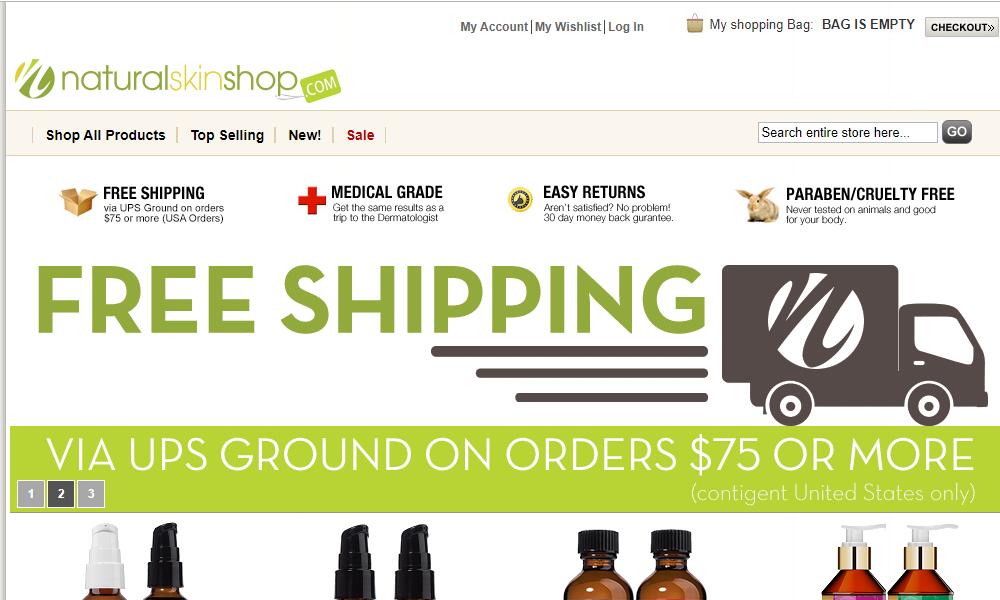
Task: Open the Sale section
Action: 360,135
